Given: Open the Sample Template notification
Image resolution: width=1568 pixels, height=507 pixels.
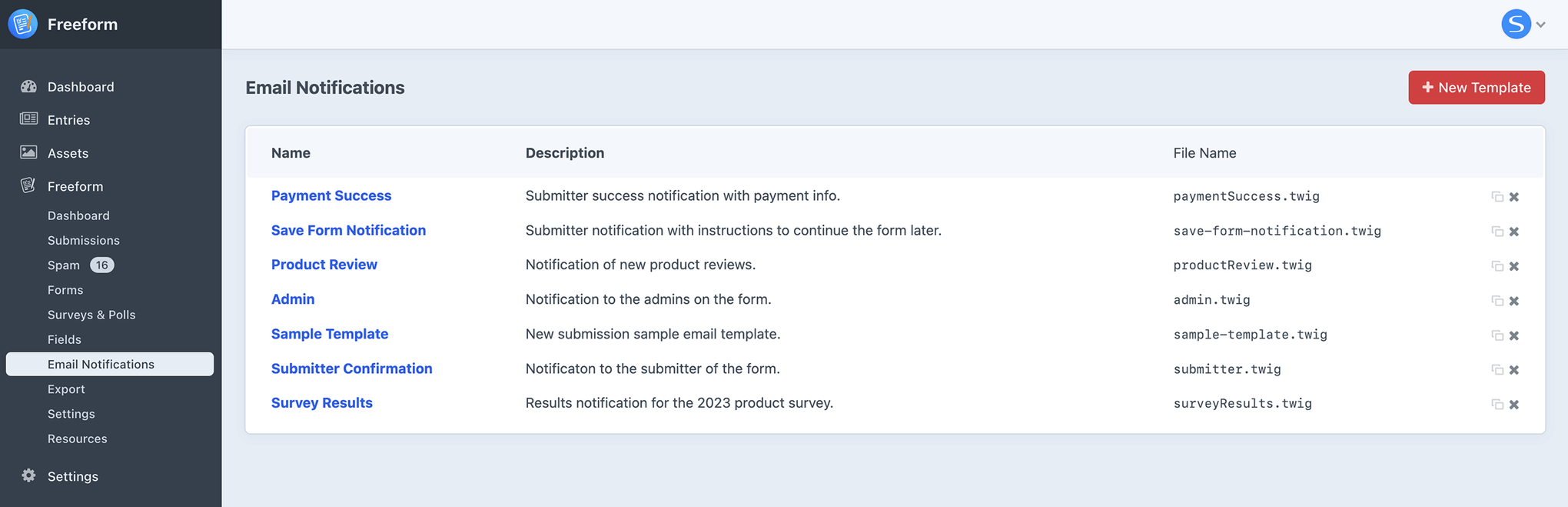Looking at the screenshot, I should [330, 334].
